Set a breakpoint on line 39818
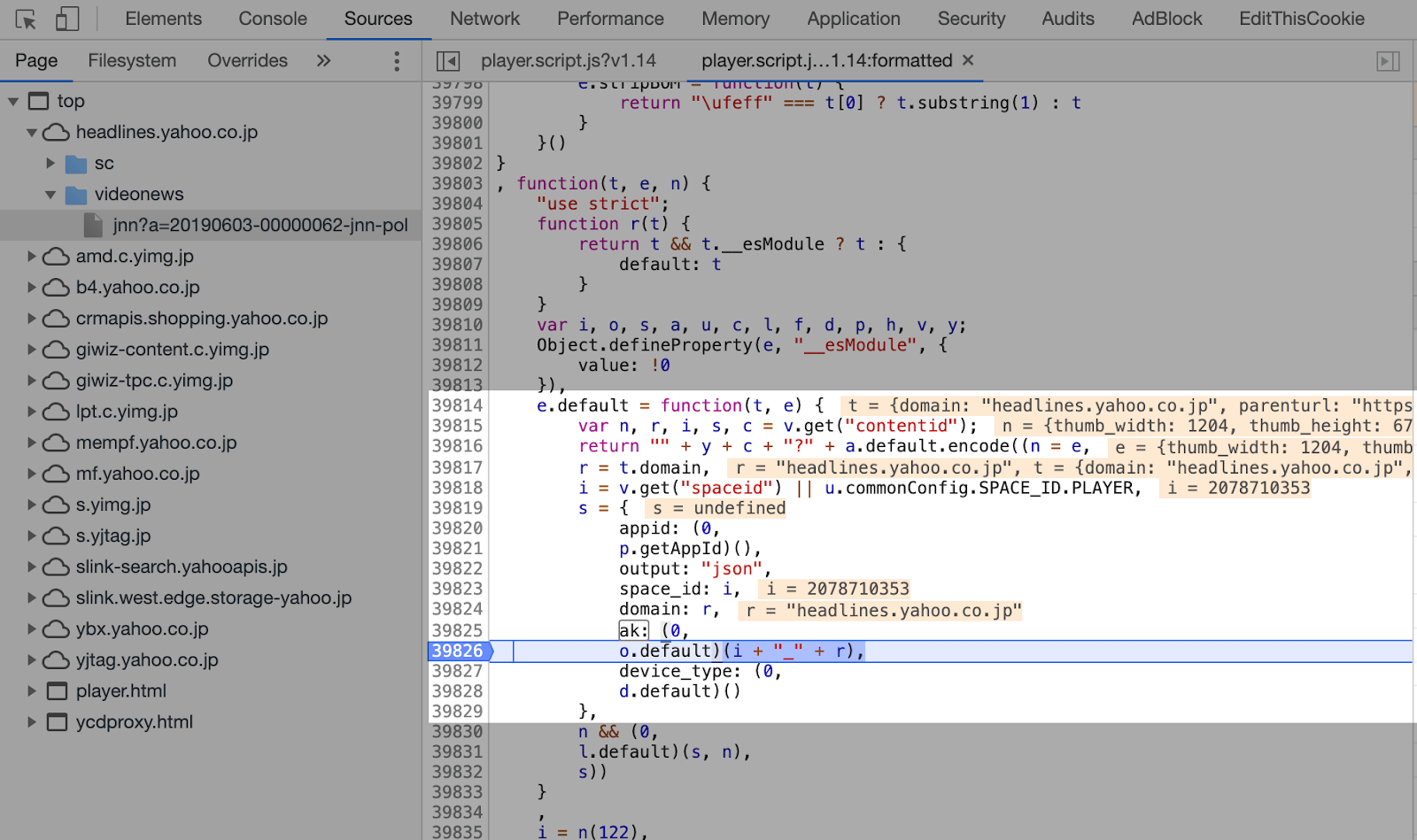Viewport: 1417px width, 840px height. [x=457, y=488]
